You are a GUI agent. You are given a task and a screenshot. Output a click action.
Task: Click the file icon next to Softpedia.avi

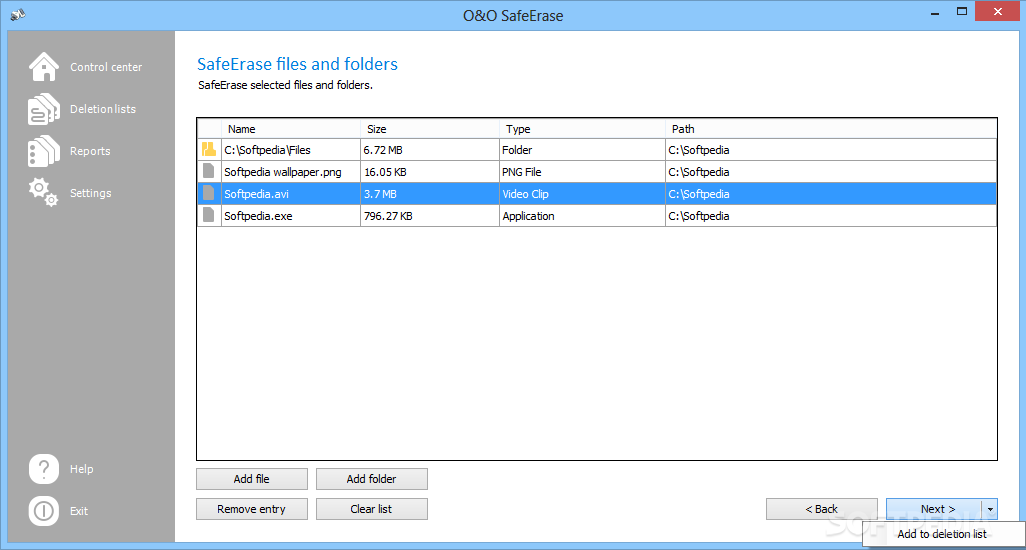click(x=209, y=193)
